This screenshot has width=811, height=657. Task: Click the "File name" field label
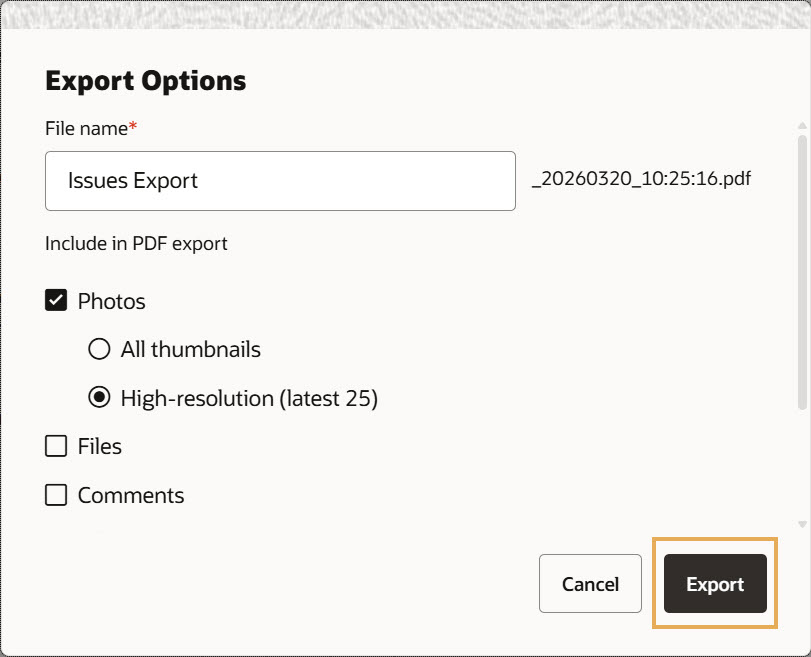(x=86, y=129)
